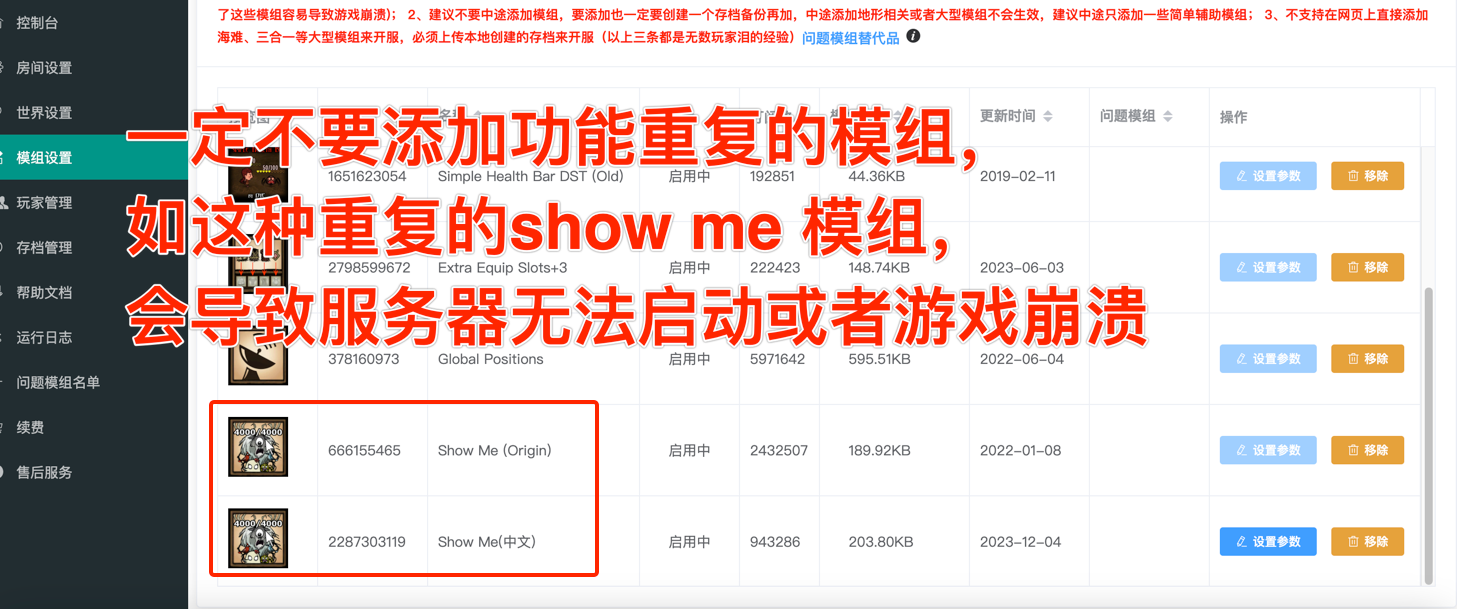Click the Show Me(中文) mod thumbnail
This screenshot has height=609, width=1457.
click(258, 538)
